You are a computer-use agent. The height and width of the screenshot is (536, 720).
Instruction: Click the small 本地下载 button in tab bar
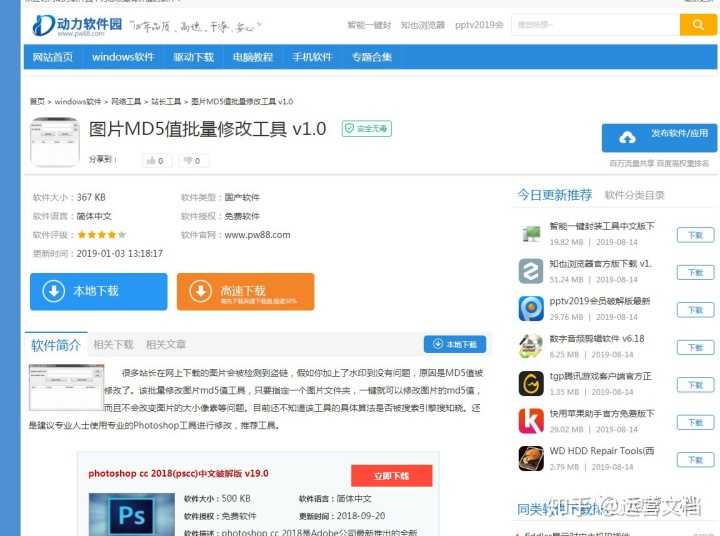tap(455, 344)
